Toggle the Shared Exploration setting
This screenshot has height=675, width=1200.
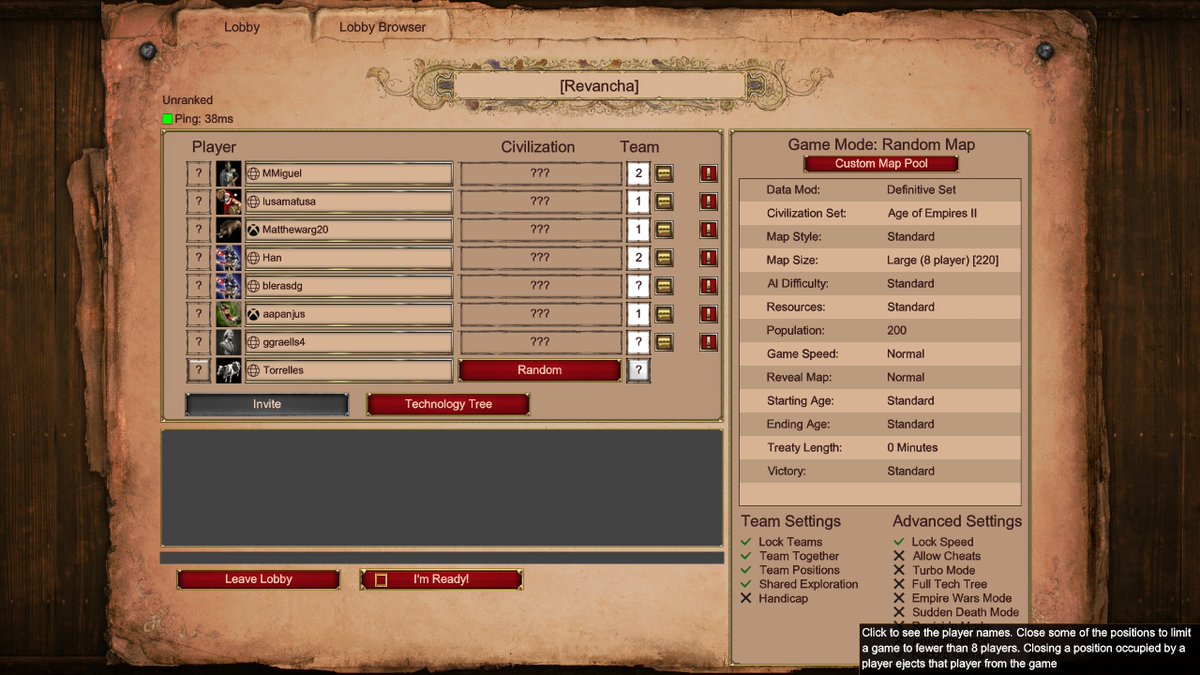click(x=746, y=584)
